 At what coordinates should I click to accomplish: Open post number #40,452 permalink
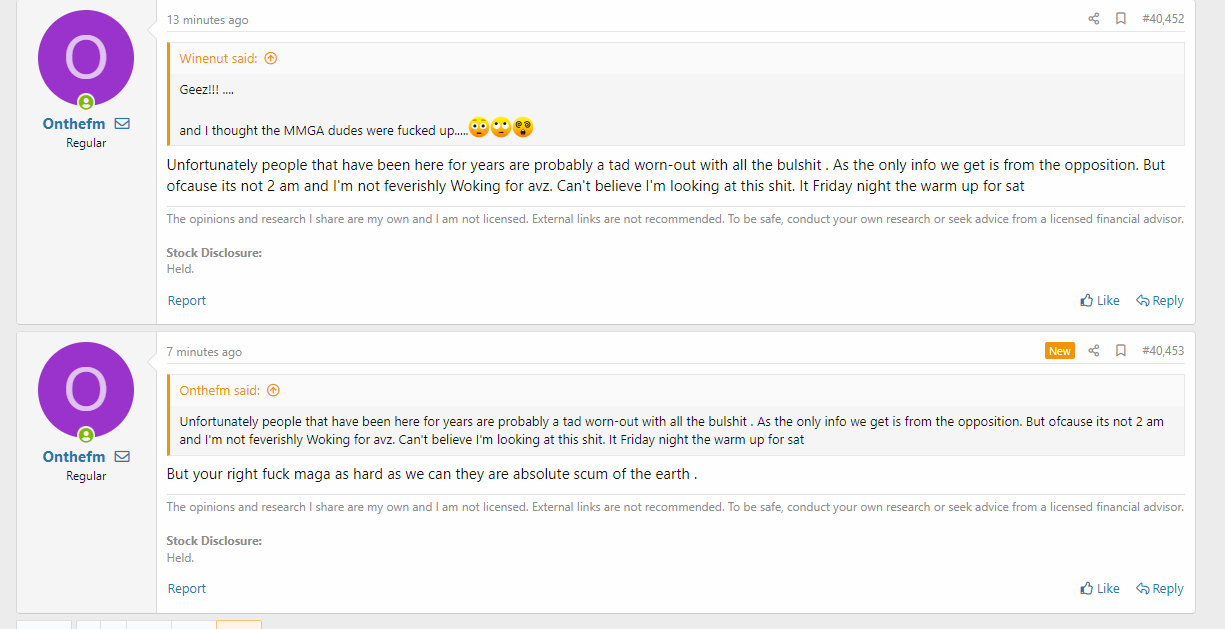click(x=1163, y=19)
